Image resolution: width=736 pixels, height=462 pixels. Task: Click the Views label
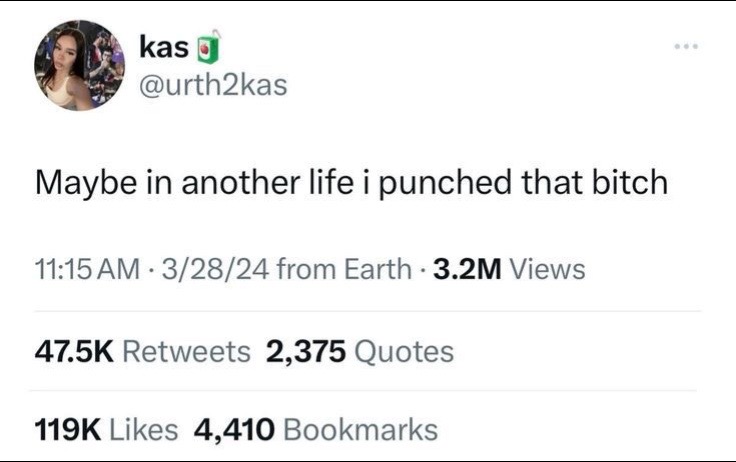tap(547, 270)
